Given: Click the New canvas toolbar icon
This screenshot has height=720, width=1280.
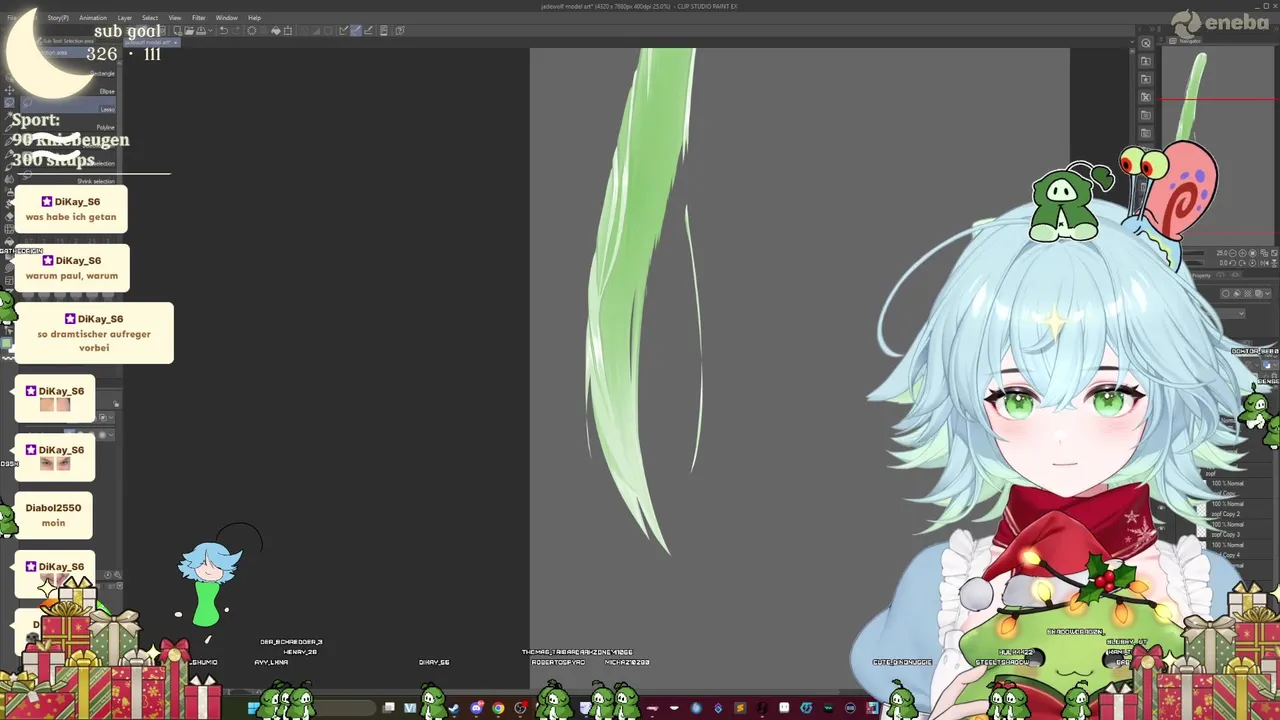Looking at the screenshot, I should tap(177, 30).
